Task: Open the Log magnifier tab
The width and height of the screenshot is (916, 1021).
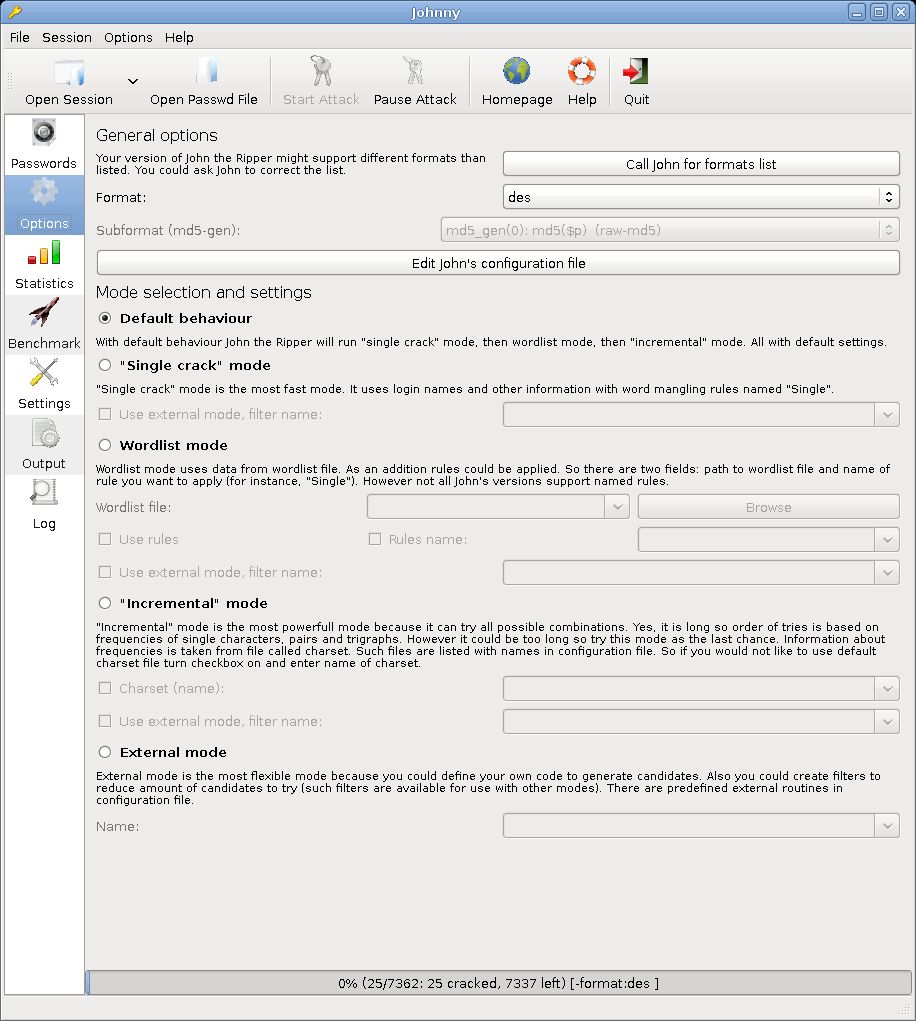Action: click(44, 505)
